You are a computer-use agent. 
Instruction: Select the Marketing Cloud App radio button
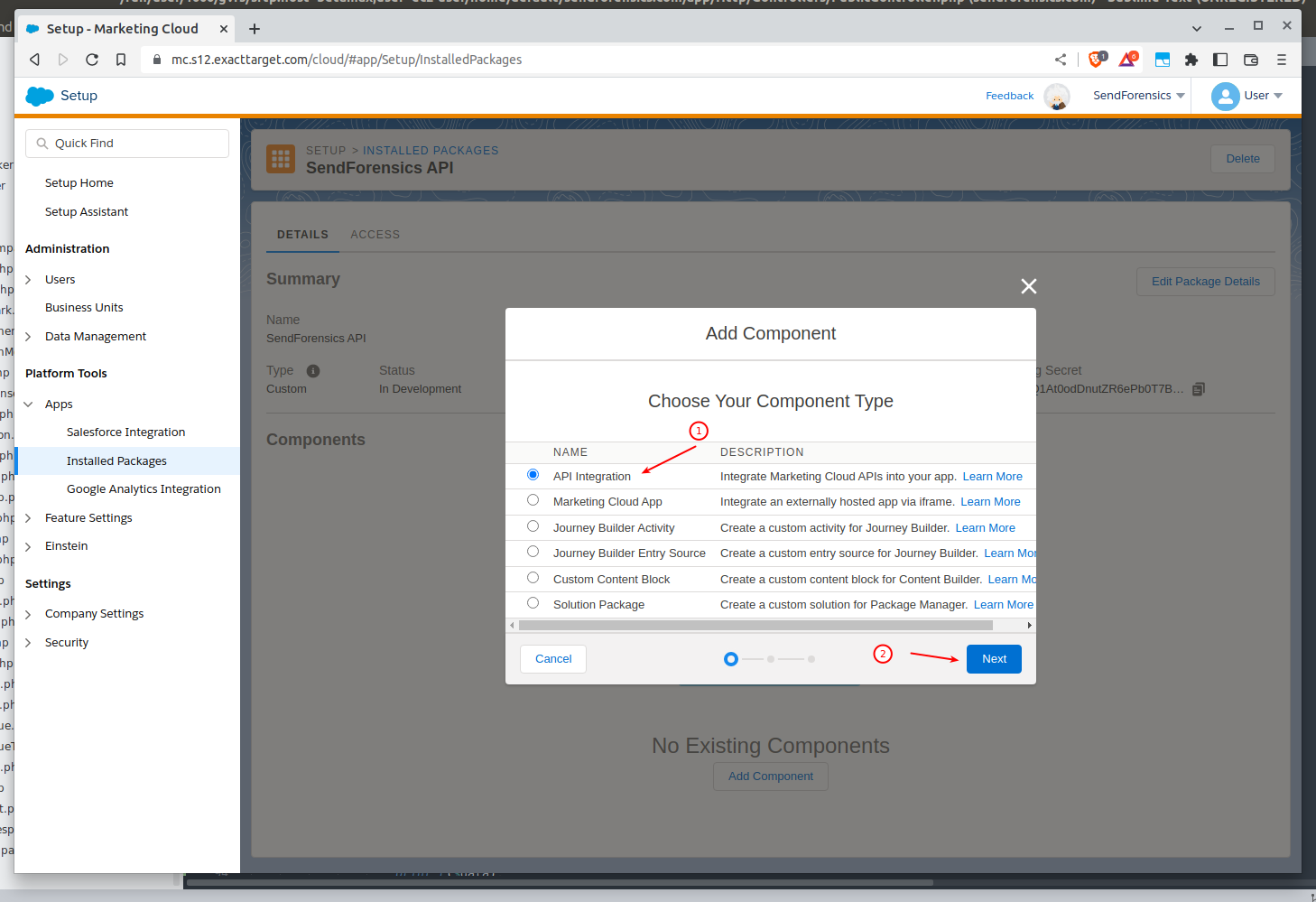[x=533, y=500]
